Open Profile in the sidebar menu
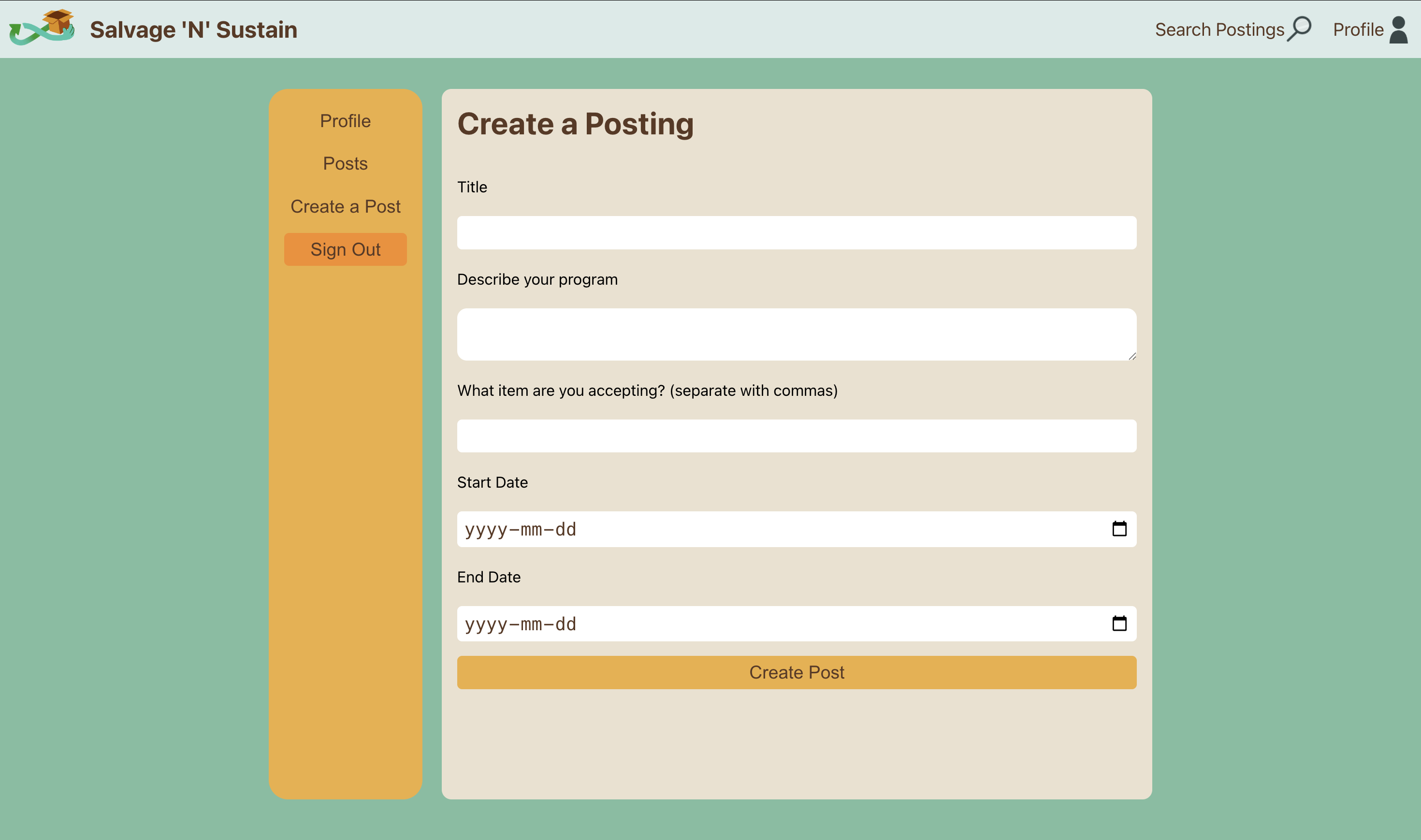 pyautogui.click(x=345, y=121)
